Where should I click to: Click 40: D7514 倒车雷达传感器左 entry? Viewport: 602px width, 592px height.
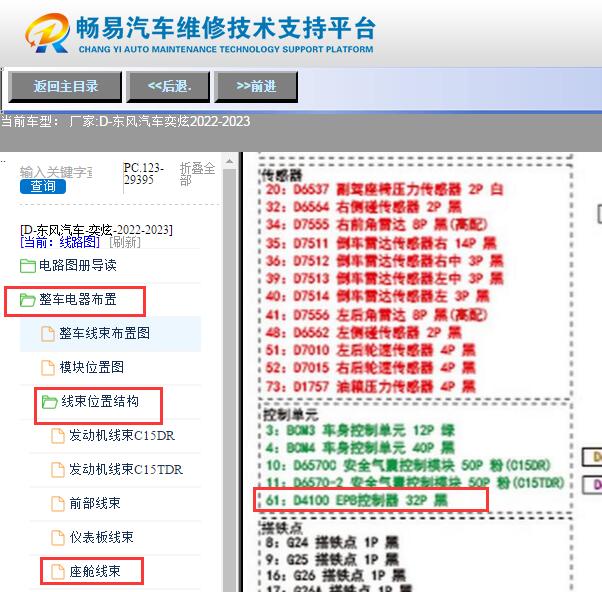point(377,296)
